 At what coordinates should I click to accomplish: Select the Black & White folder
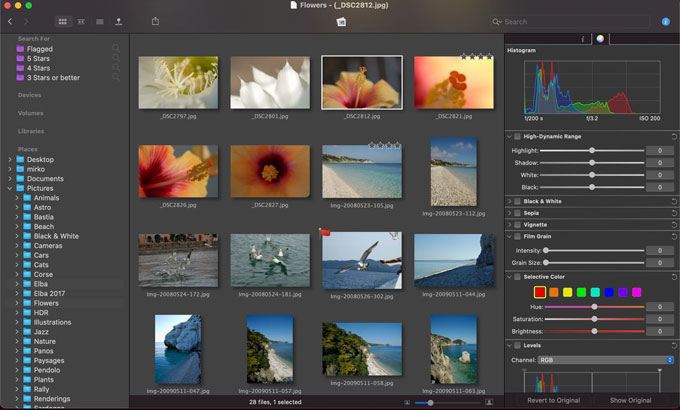(56, 236)
